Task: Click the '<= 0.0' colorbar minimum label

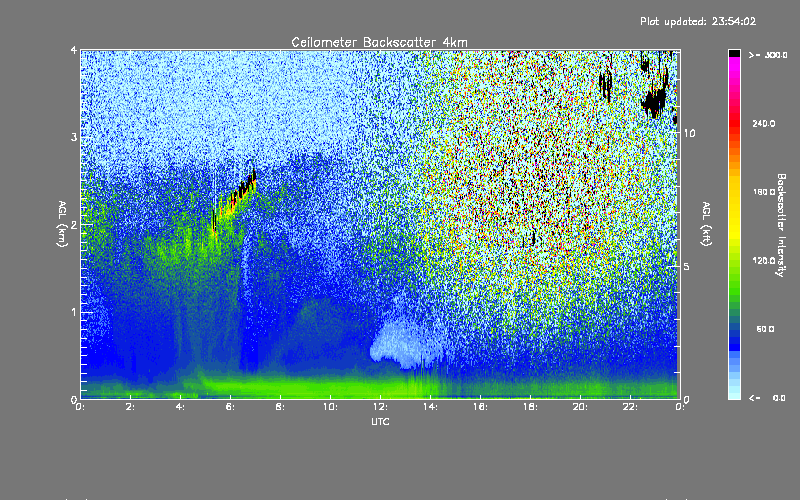Action: pos(767,398)
